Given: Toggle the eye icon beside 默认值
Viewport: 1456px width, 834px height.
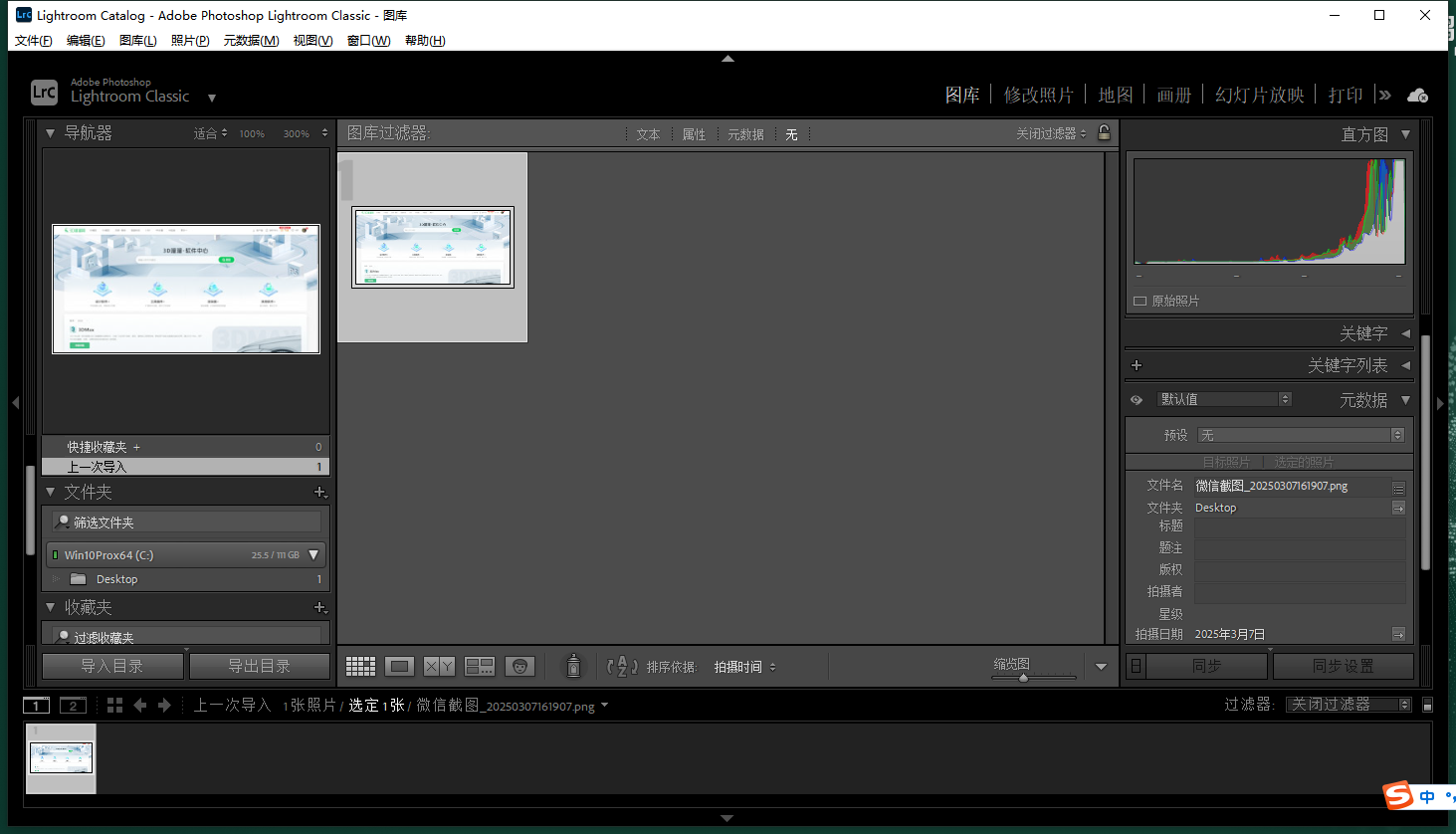Looking at the screenshot, I should click(1137, 399).
